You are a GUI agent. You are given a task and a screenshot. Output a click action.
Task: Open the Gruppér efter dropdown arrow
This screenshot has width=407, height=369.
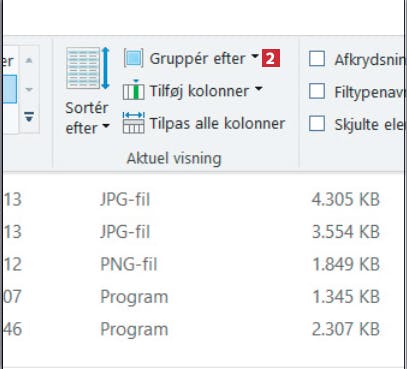click(255, 56)
